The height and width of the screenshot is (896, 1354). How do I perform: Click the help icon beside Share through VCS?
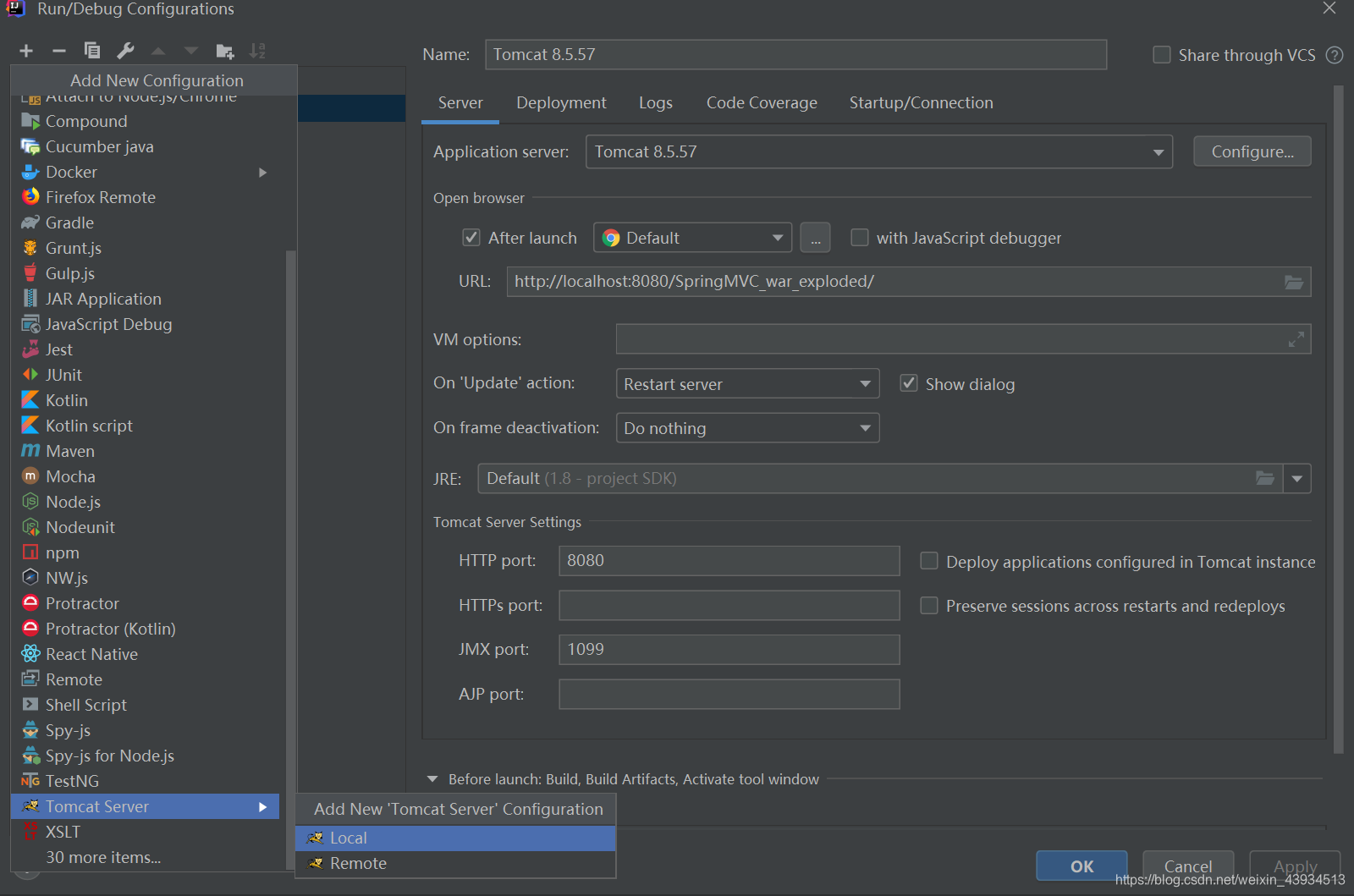(x=1335, y=55)
